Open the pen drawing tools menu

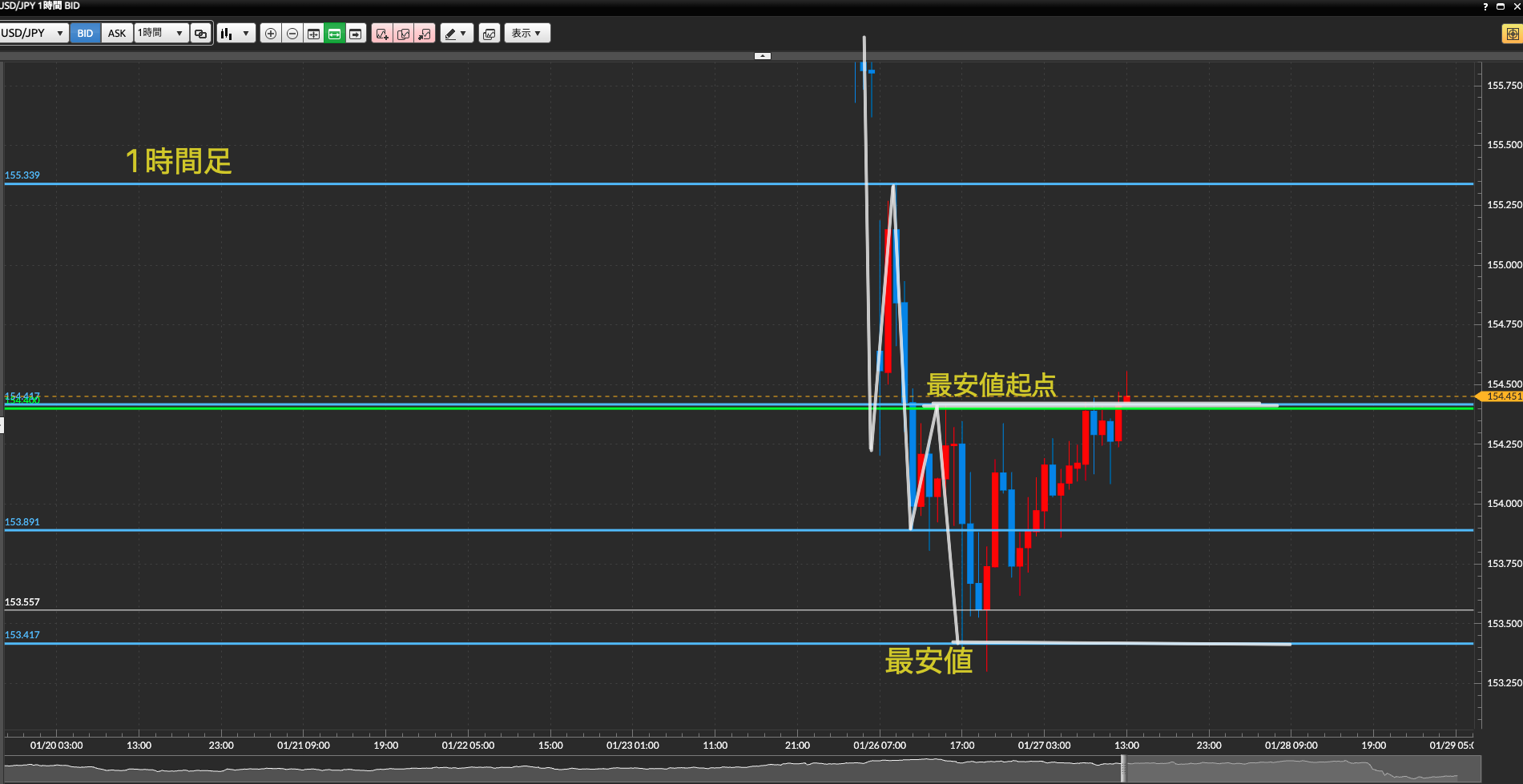click(456, 34)
